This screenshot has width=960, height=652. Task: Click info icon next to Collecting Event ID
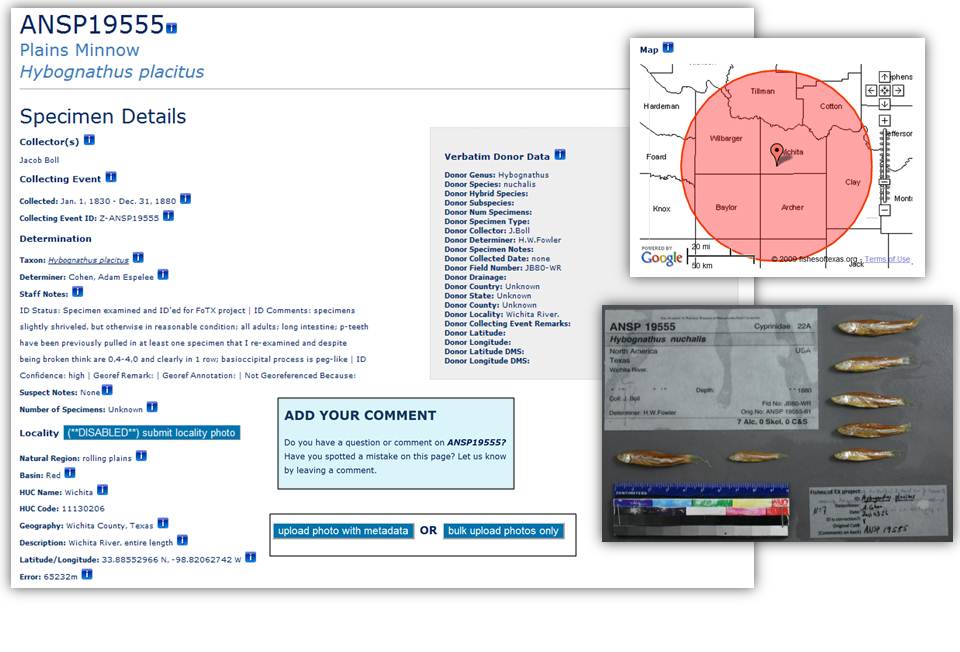(x=168, y=216)
